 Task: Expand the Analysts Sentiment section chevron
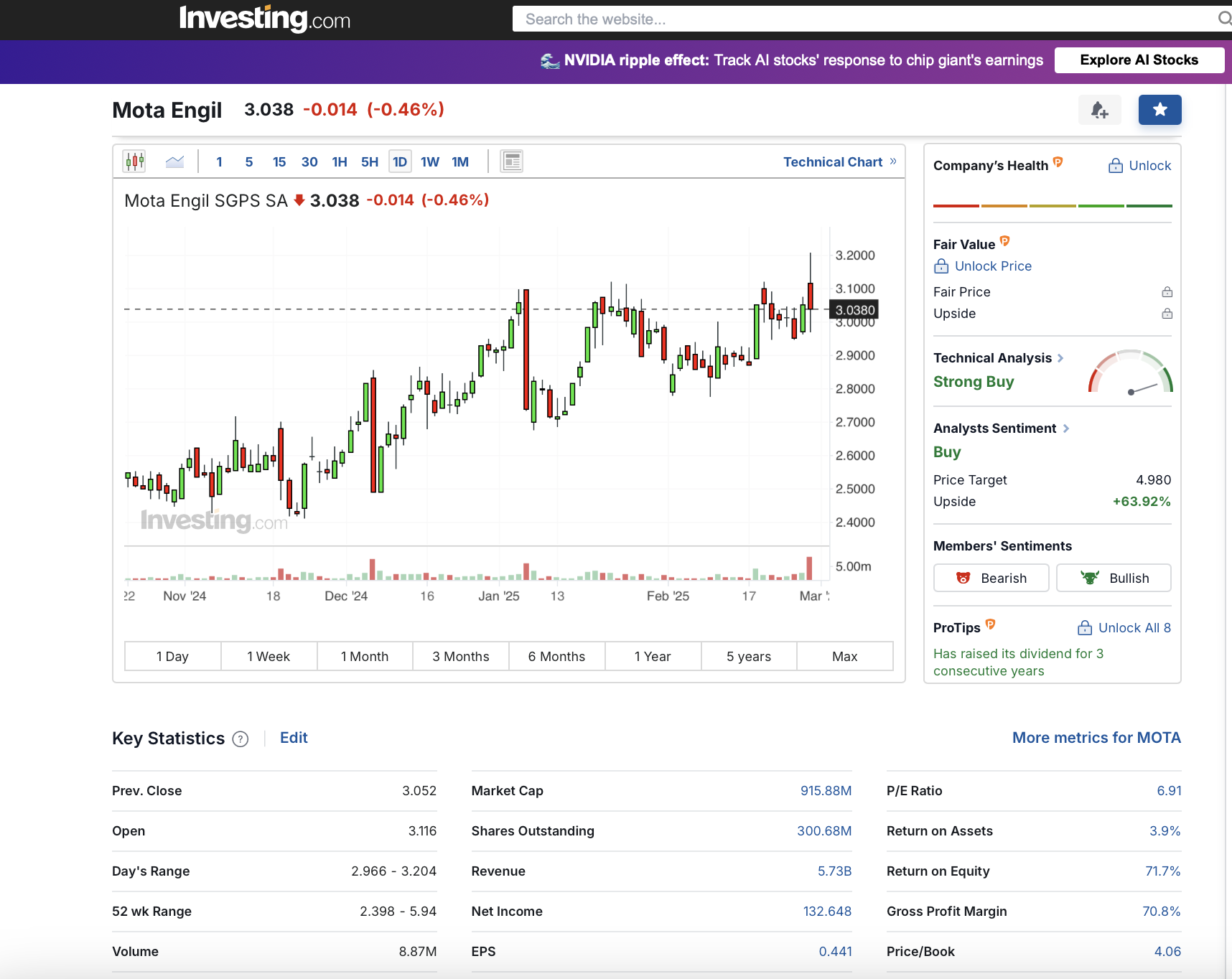coord(1066,428)
